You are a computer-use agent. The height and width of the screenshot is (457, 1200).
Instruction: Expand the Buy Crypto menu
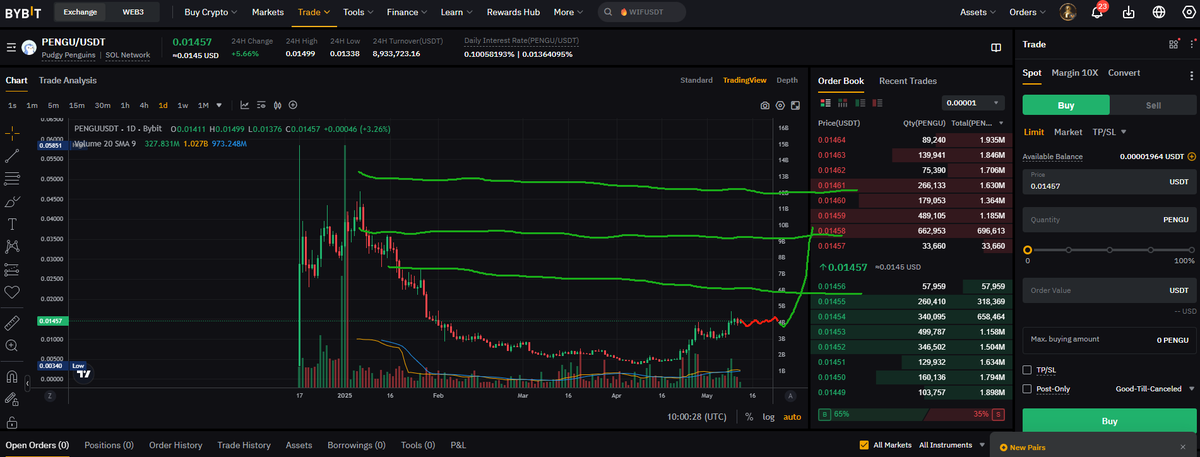(211, 12)
